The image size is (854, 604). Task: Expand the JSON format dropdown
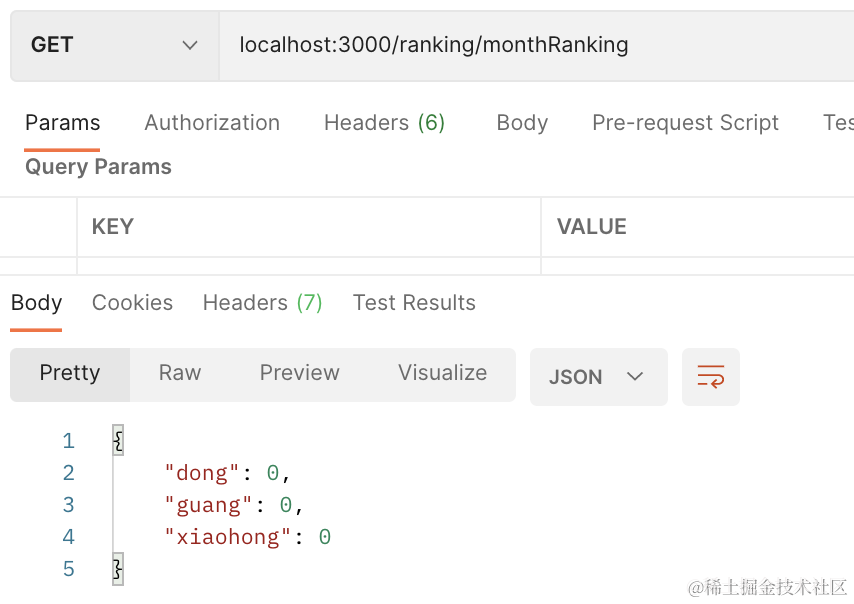point(598,377)
